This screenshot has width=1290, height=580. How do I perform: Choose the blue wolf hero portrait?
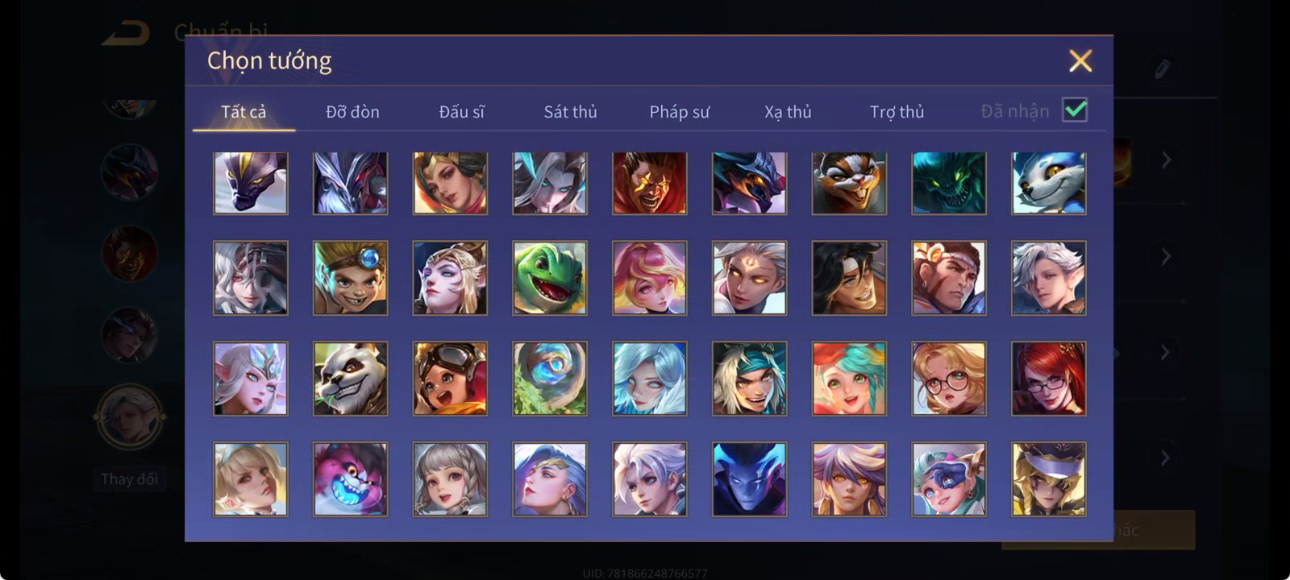pyautogui.click(x=1049, y=182)
